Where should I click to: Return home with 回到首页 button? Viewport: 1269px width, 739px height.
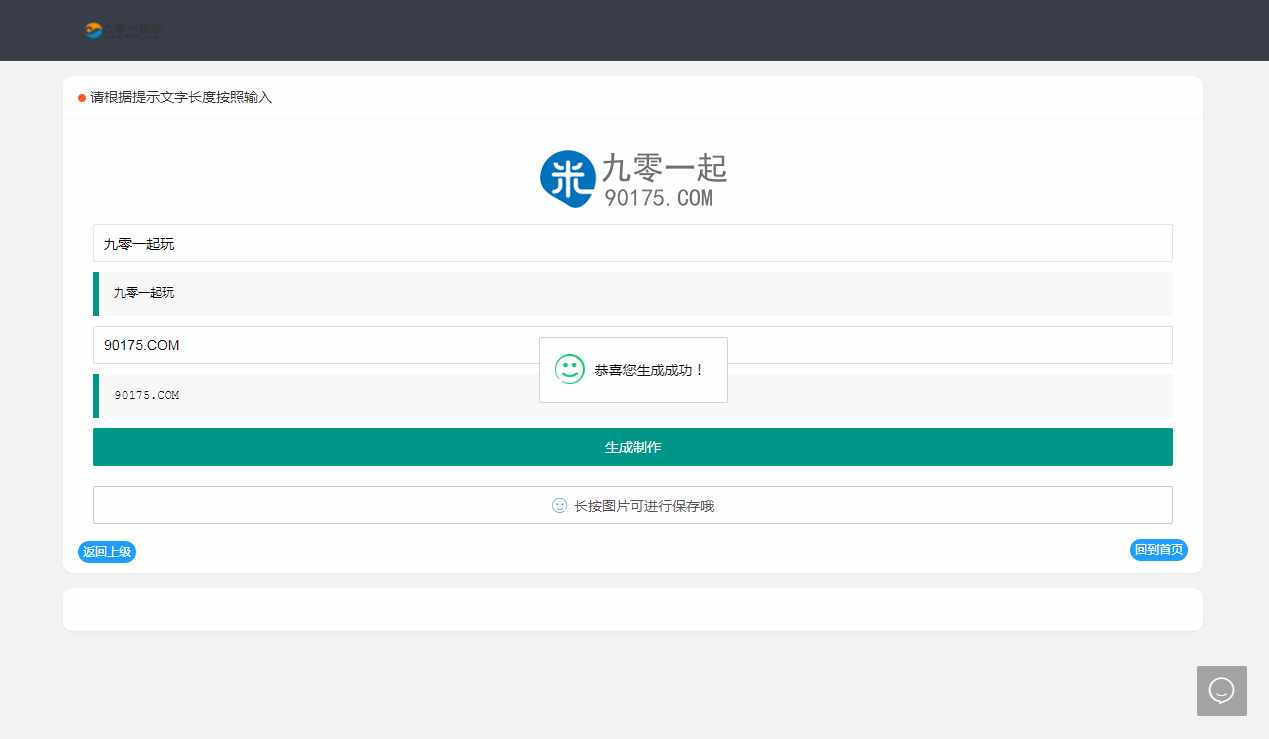click(1159, 550)
